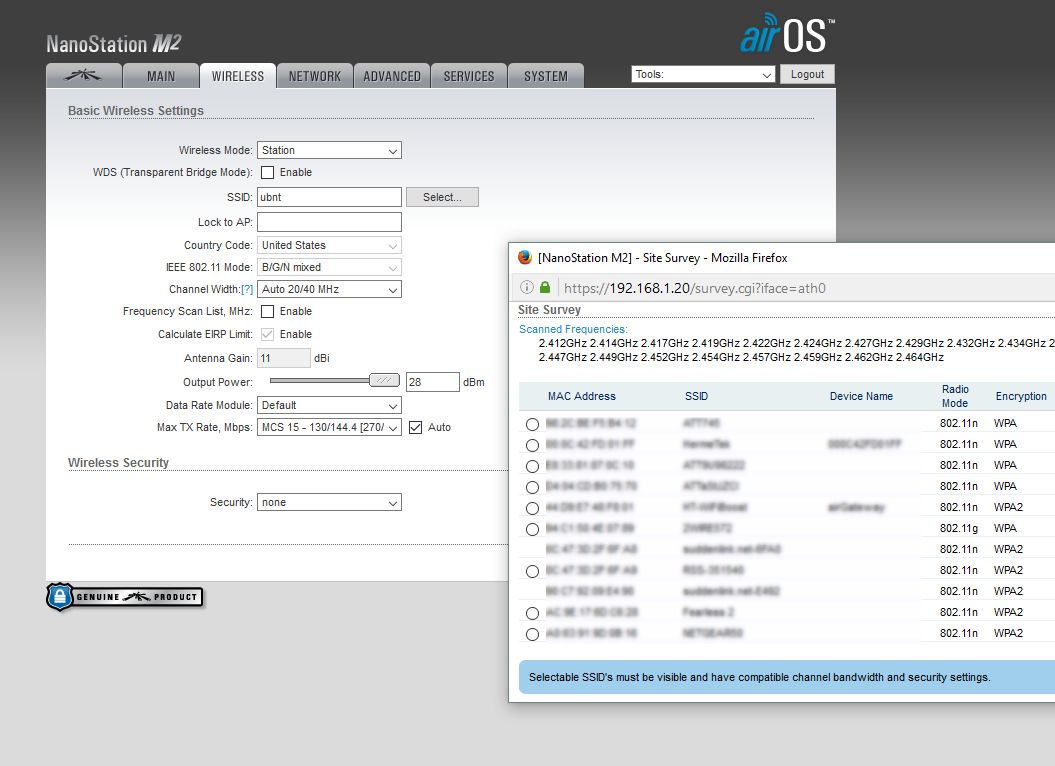Open the Max TX Rate dropdown
The width and height of the screenshot is (1055, 766).
coord(329,427)
